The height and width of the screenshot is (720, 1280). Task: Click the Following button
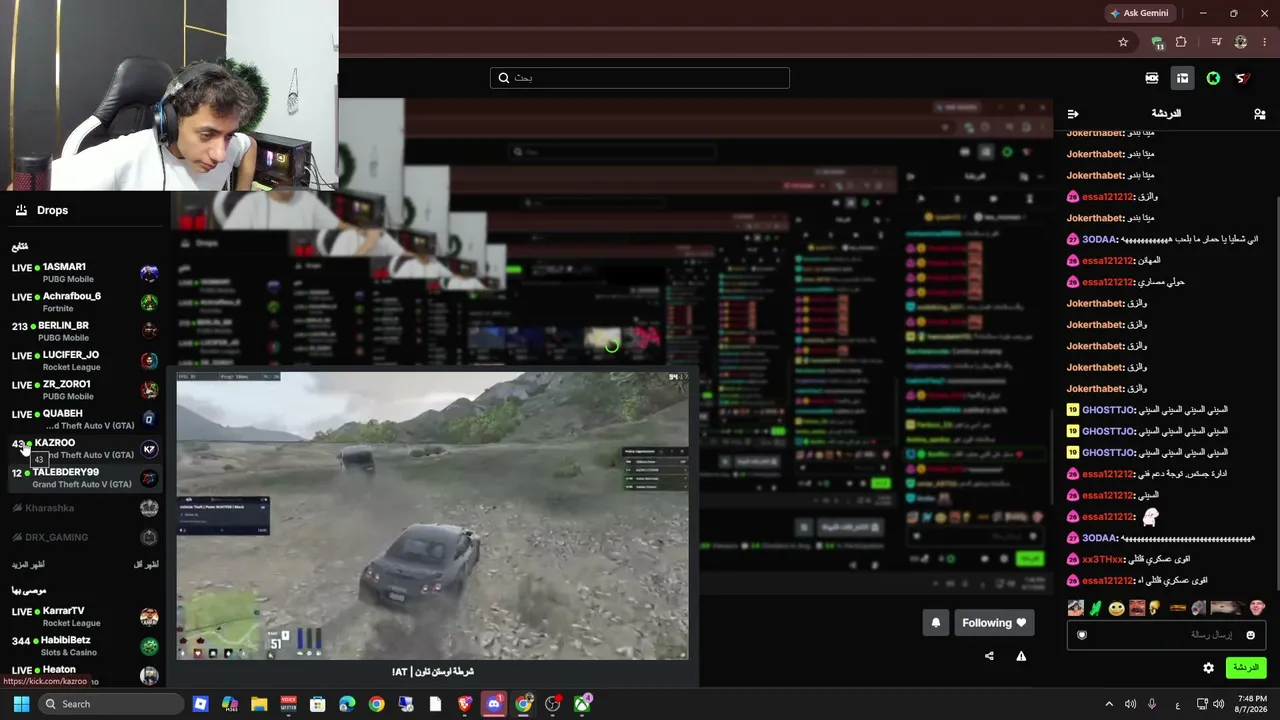pos(994,623)
